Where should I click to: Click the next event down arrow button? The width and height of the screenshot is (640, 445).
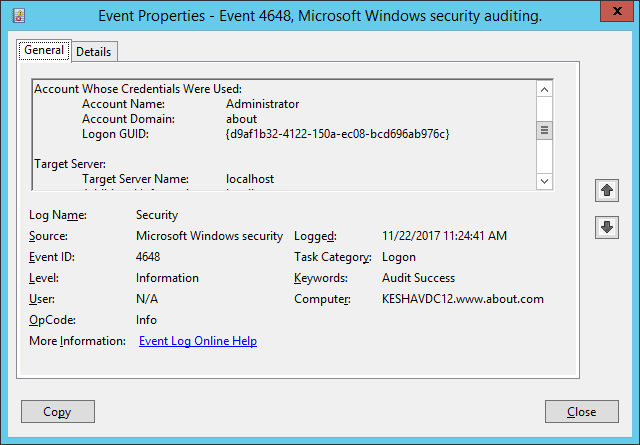(x=607, y=227)
